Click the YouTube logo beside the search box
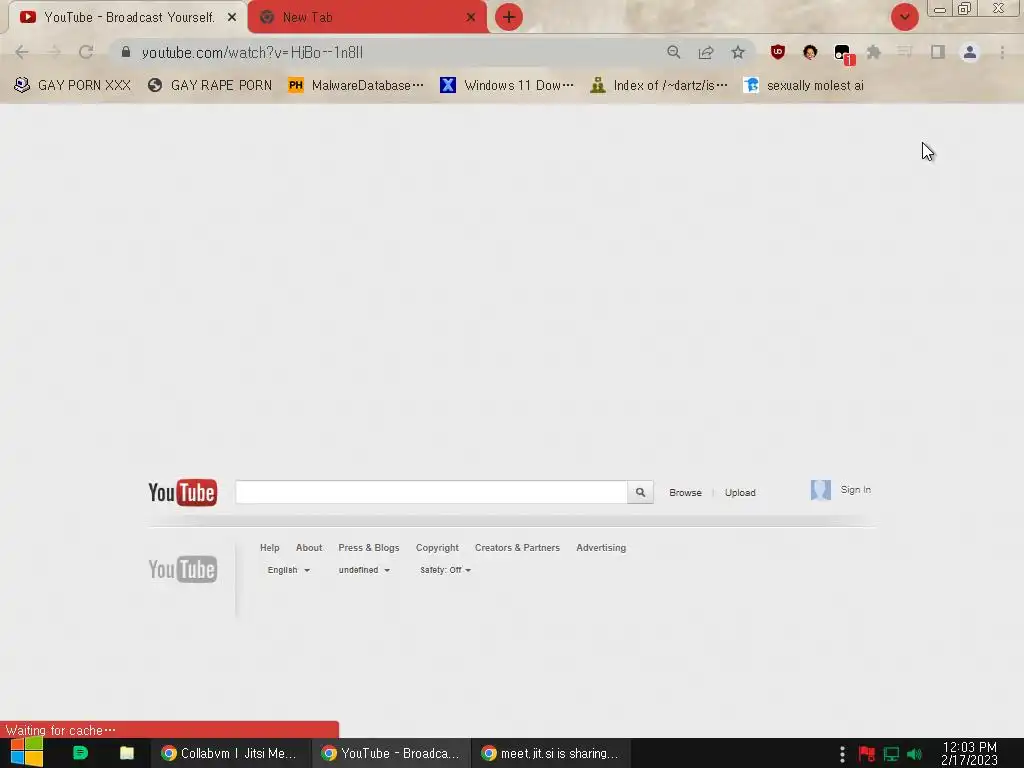 tap(182, 492)
